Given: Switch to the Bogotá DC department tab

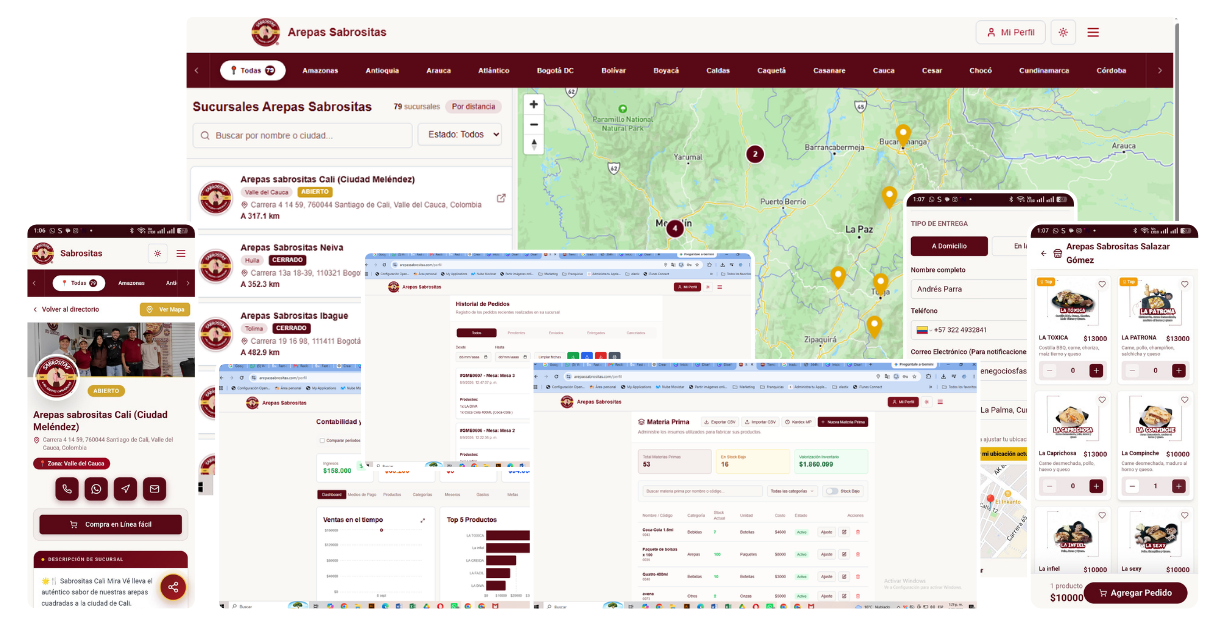Looking at the screenshot, I should coord(555,70).
